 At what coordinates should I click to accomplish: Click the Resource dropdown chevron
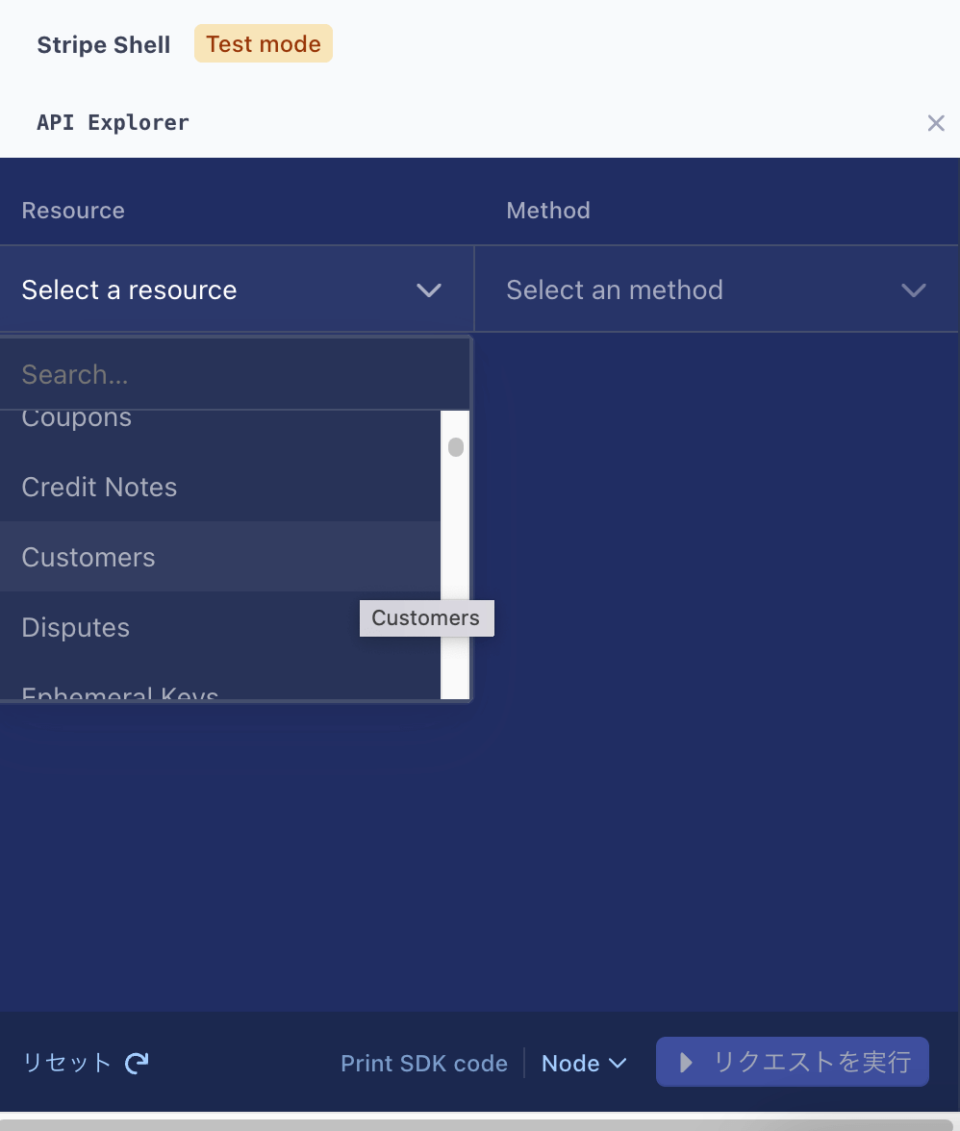[x=429, y=290]
